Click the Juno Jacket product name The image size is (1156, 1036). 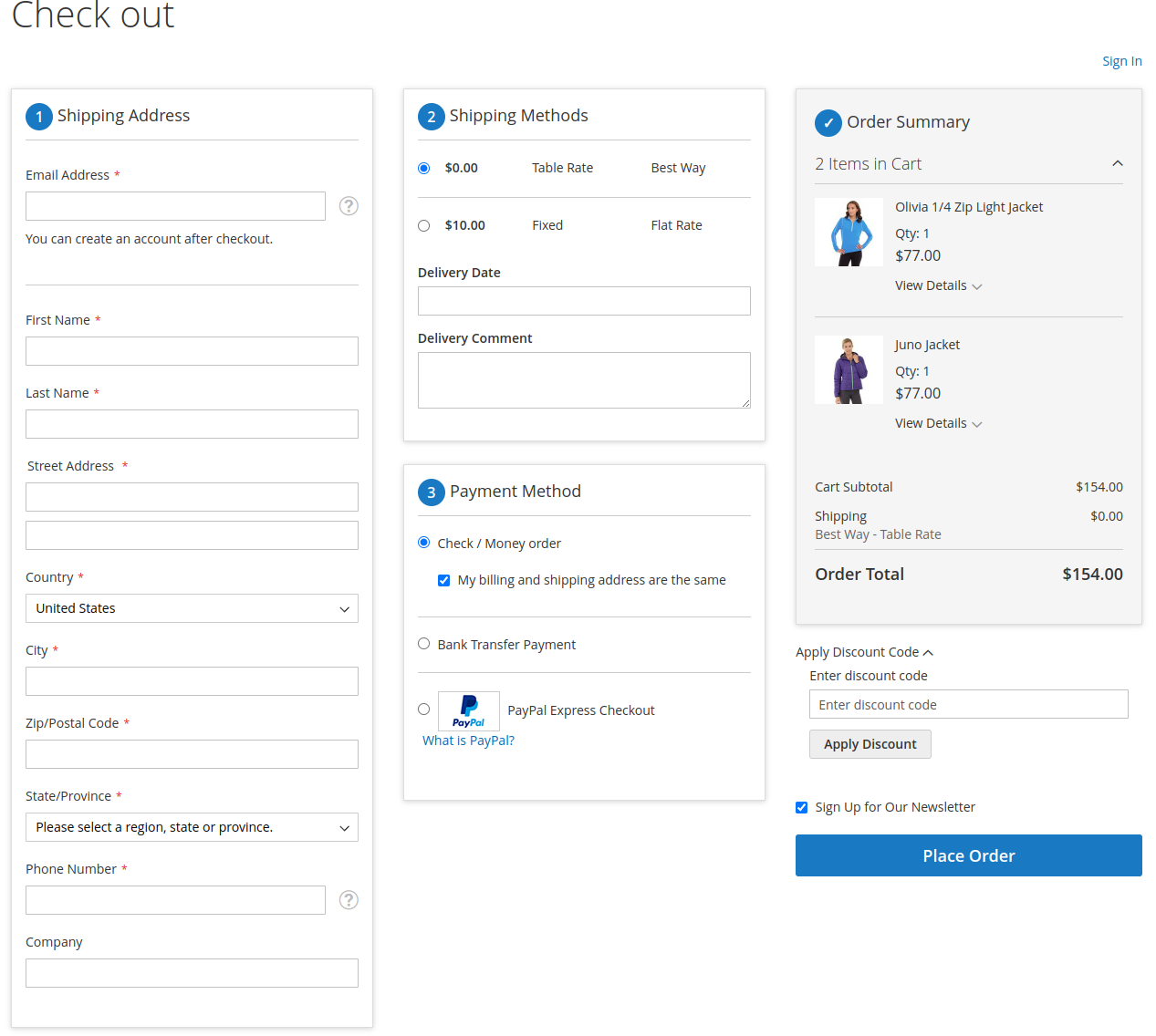pyautogui.click(x=927, y=345)
